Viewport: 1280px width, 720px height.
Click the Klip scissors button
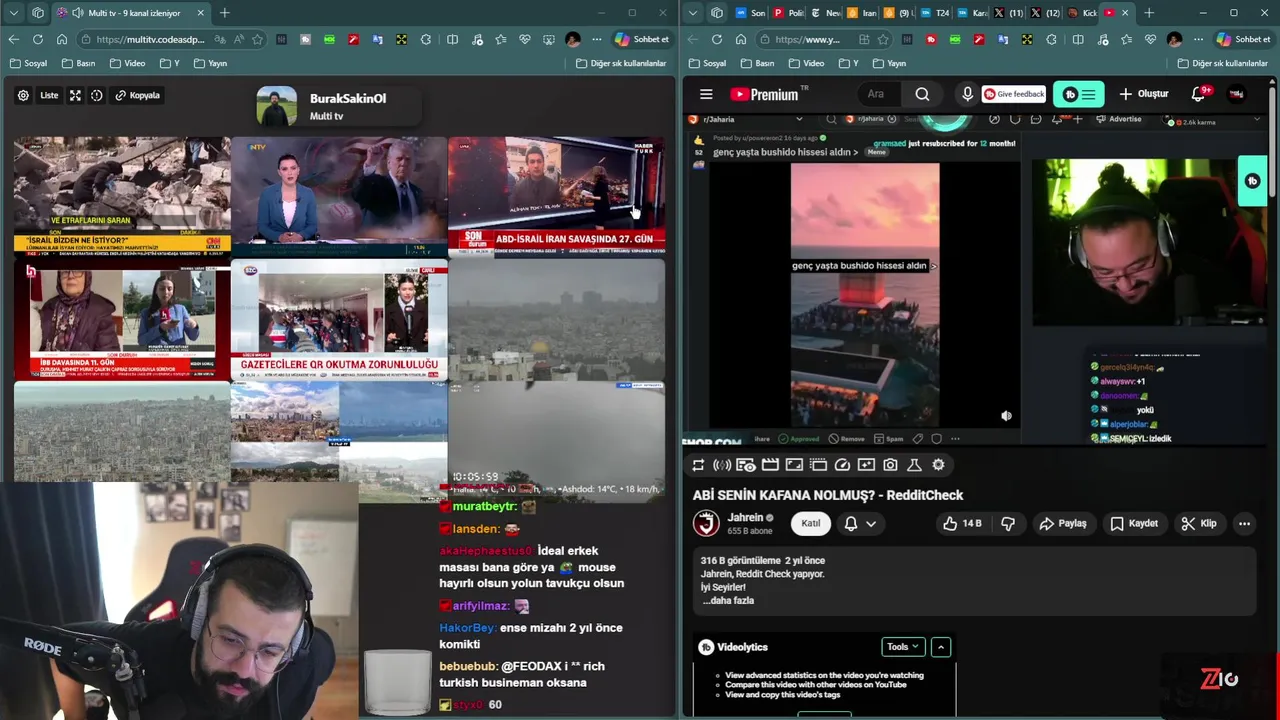tap(1199, 523)
